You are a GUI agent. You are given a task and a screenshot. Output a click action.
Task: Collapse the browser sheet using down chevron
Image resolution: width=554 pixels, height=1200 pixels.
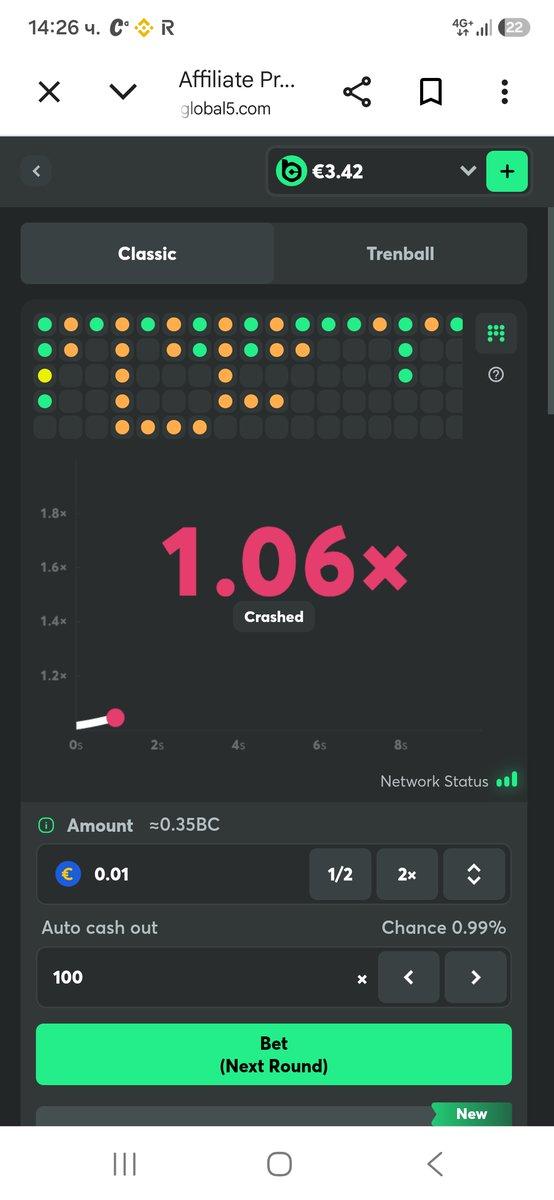123,92
